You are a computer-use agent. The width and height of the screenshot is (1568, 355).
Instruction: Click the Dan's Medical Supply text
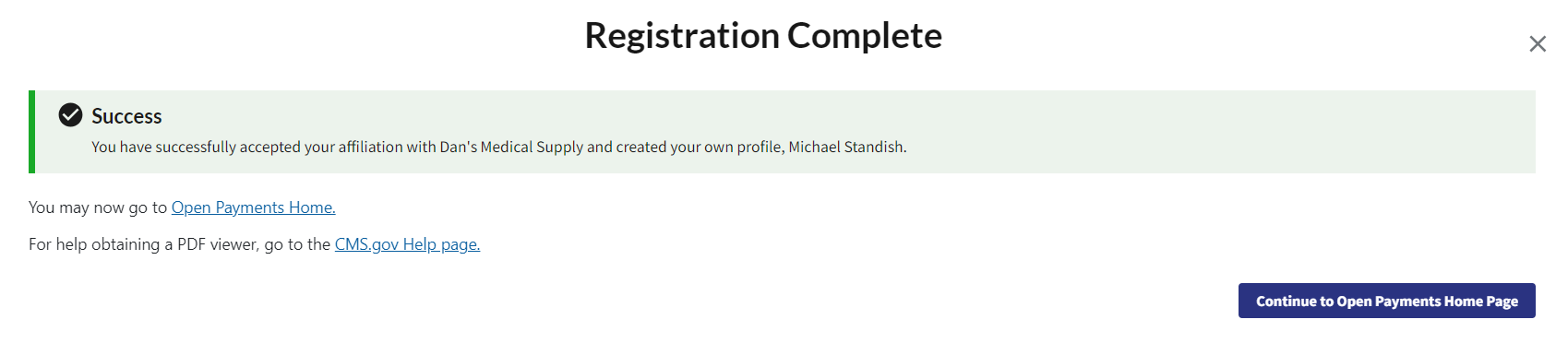coord(511,147)
